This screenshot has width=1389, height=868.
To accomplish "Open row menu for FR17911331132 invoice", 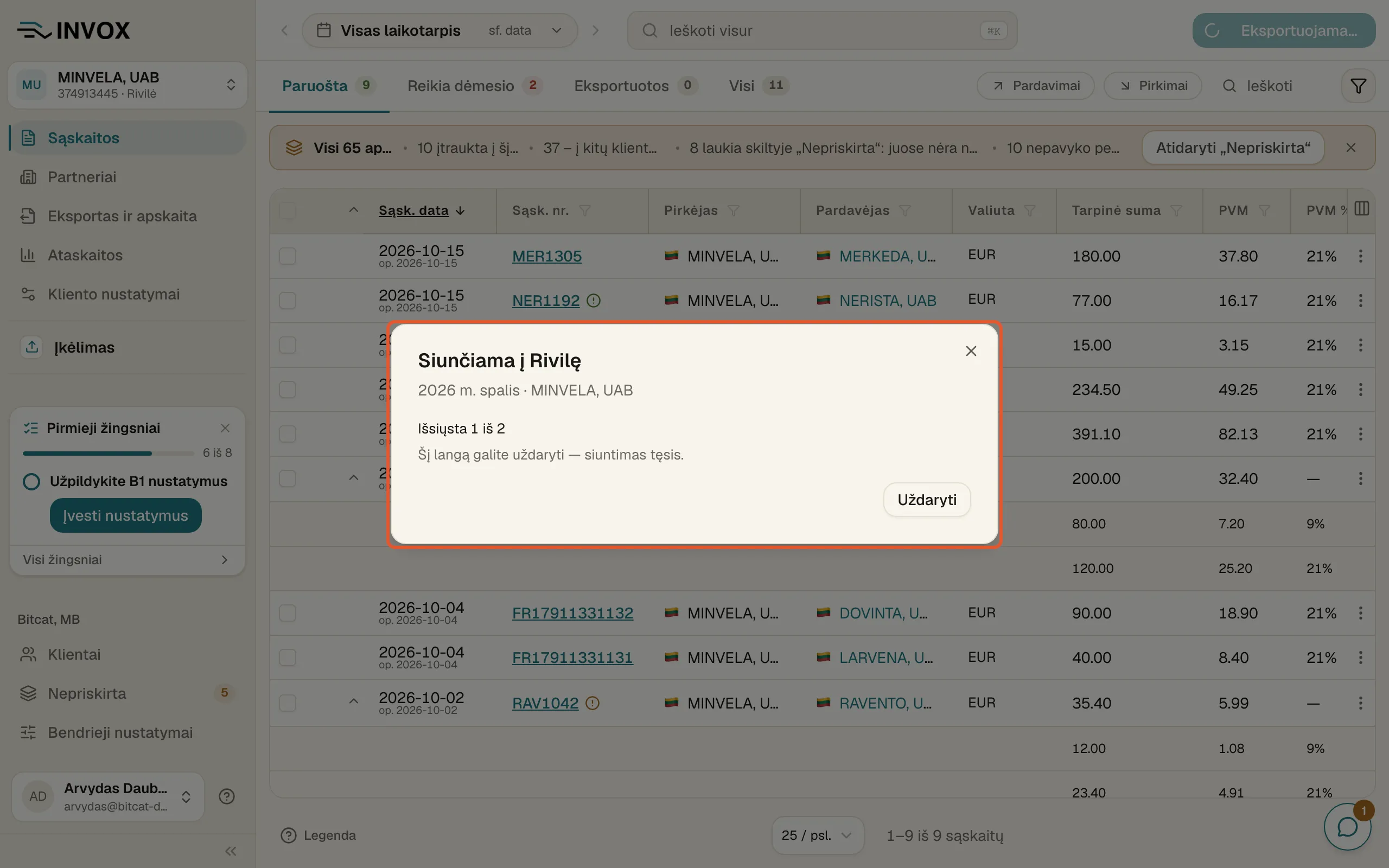I will tap(1360, 613).
